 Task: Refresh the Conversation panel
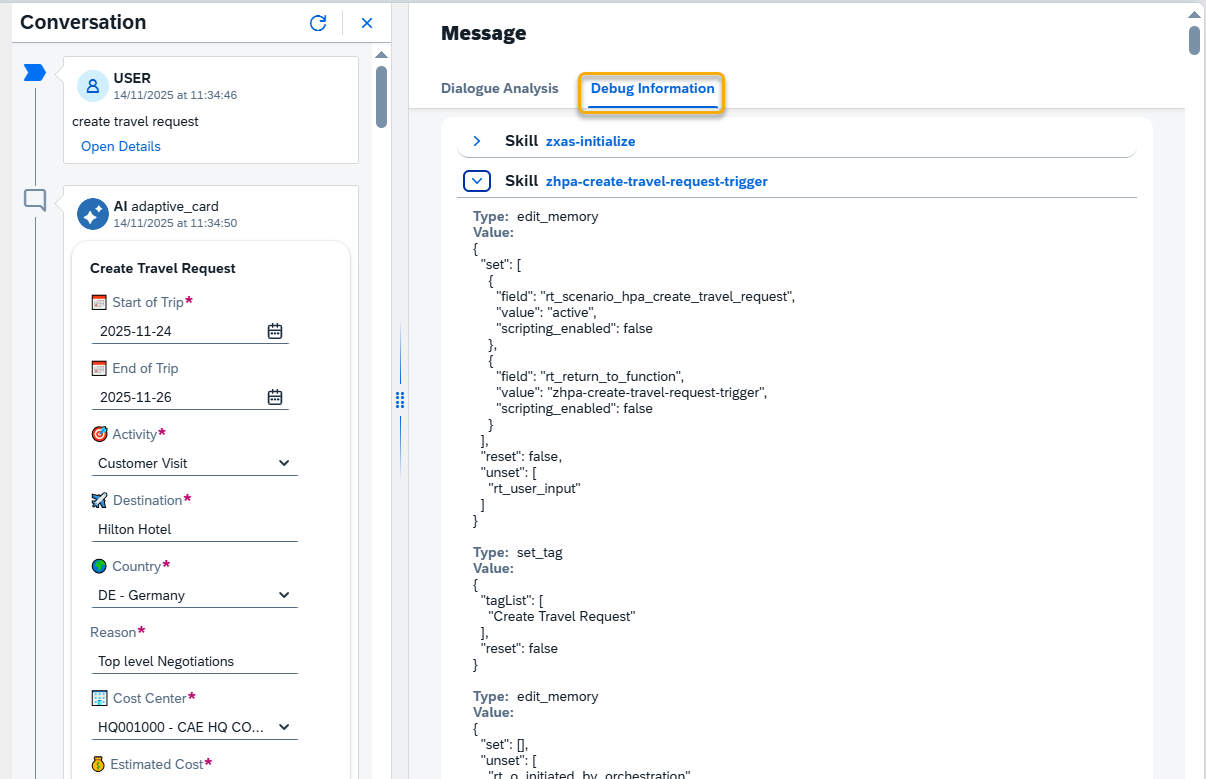click(318, 23)
